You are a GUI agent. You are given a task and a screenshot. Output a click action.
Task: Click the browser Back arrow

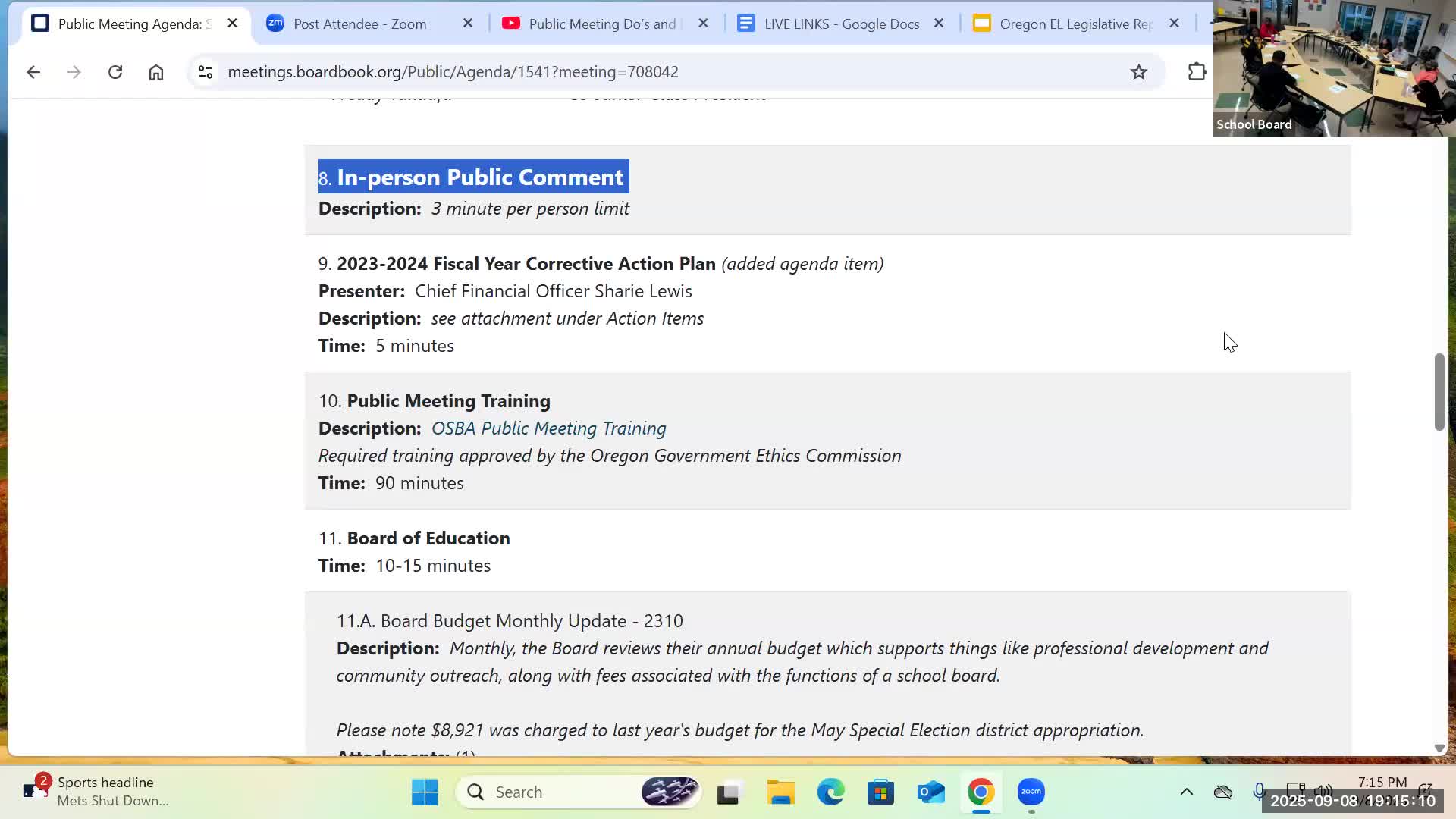(x=33, y=72)
